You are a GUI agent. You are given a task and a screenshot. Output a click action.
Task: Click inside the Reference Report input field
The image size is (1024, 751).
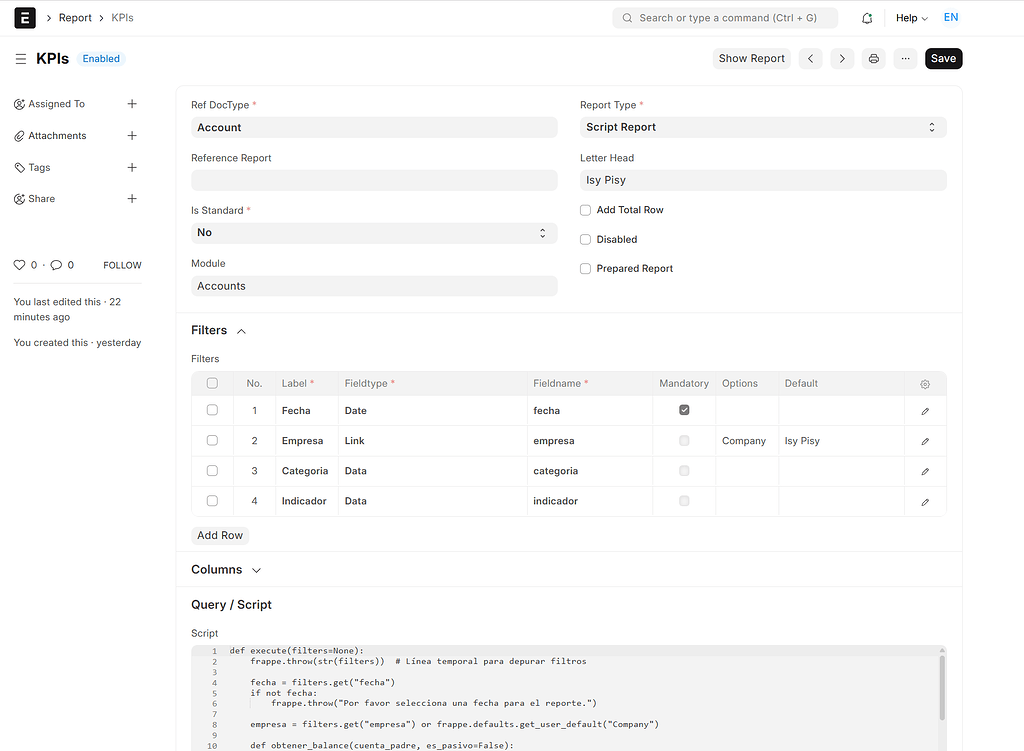[x=373, y=180]
